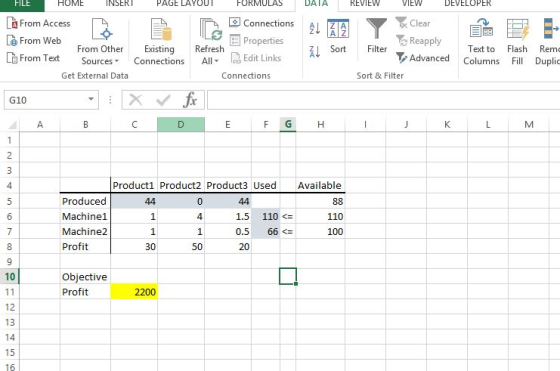Select Machine2 used value 66
Image resolution: width=560 pixels, height=371 pixels.
click(x=265, y=231)
